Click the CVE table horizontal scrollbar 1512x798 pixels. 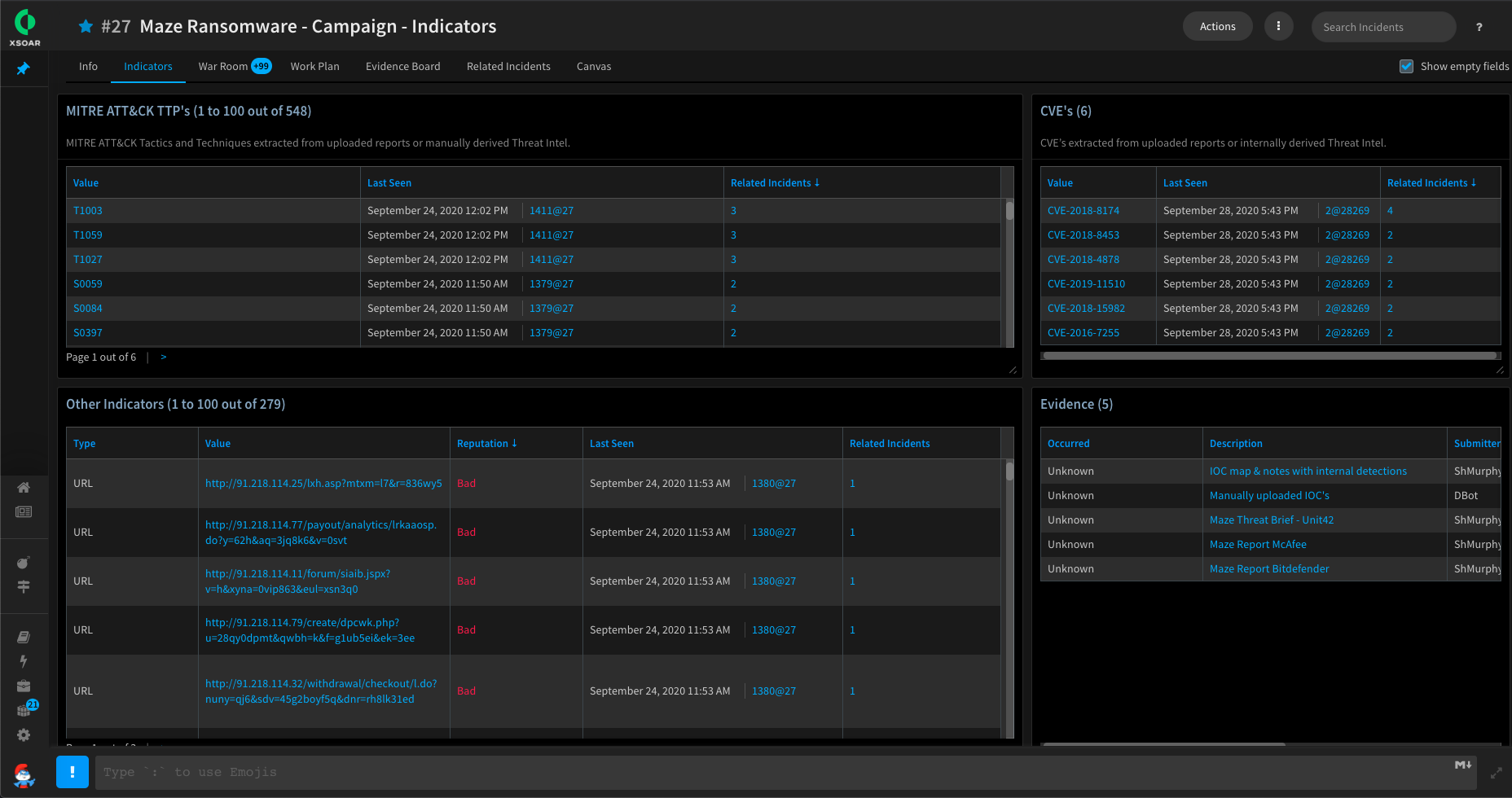tap(1269, 356)
